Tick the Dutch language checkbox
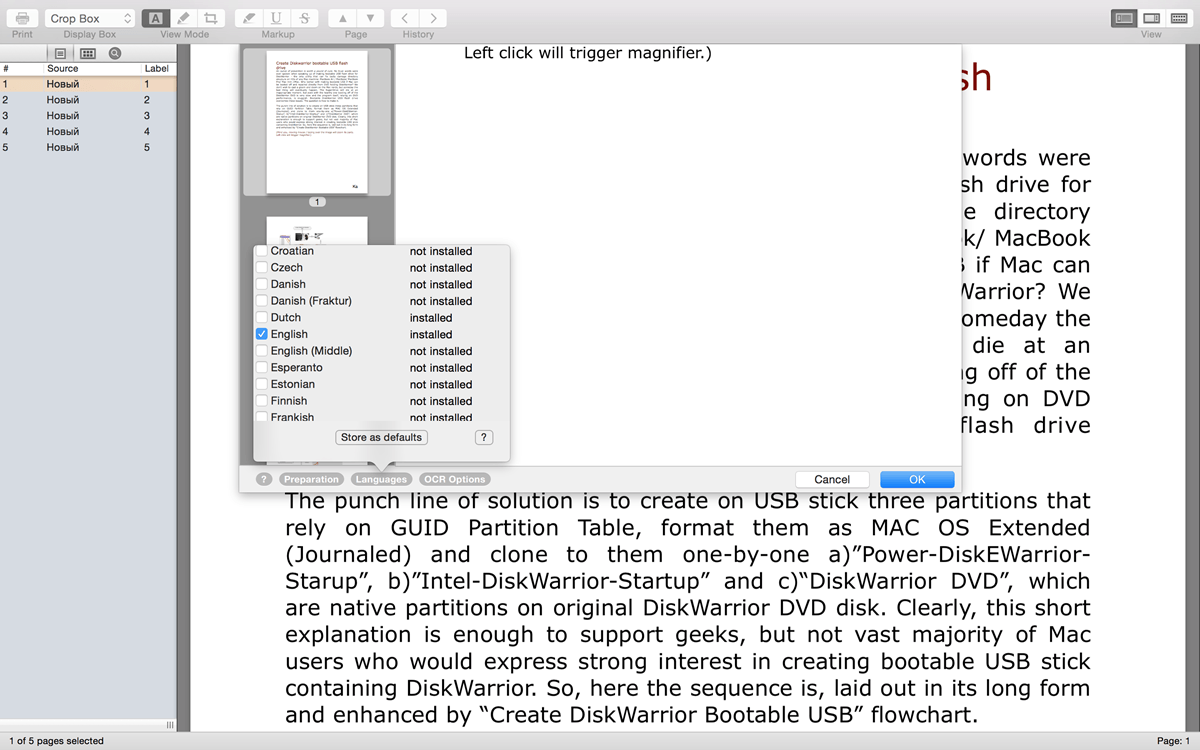This screenshot has width=1200, height=750. point(261,317)
